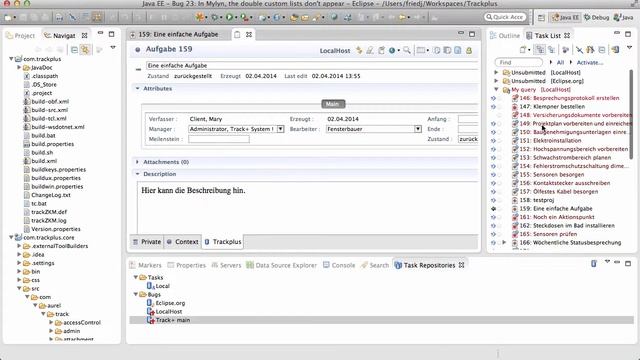Image resolution: width=640 pixels, height=360 pixels.
Task: Collapse the Attributes section
Action: pos(138,89)
